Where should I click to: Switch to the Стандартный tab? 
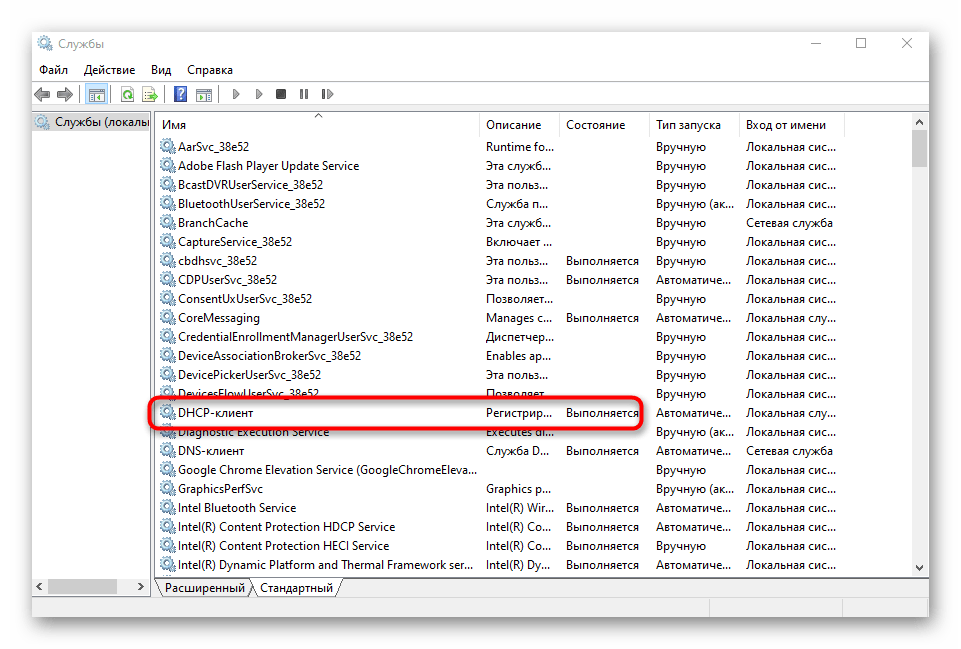(x=296, y=588)
